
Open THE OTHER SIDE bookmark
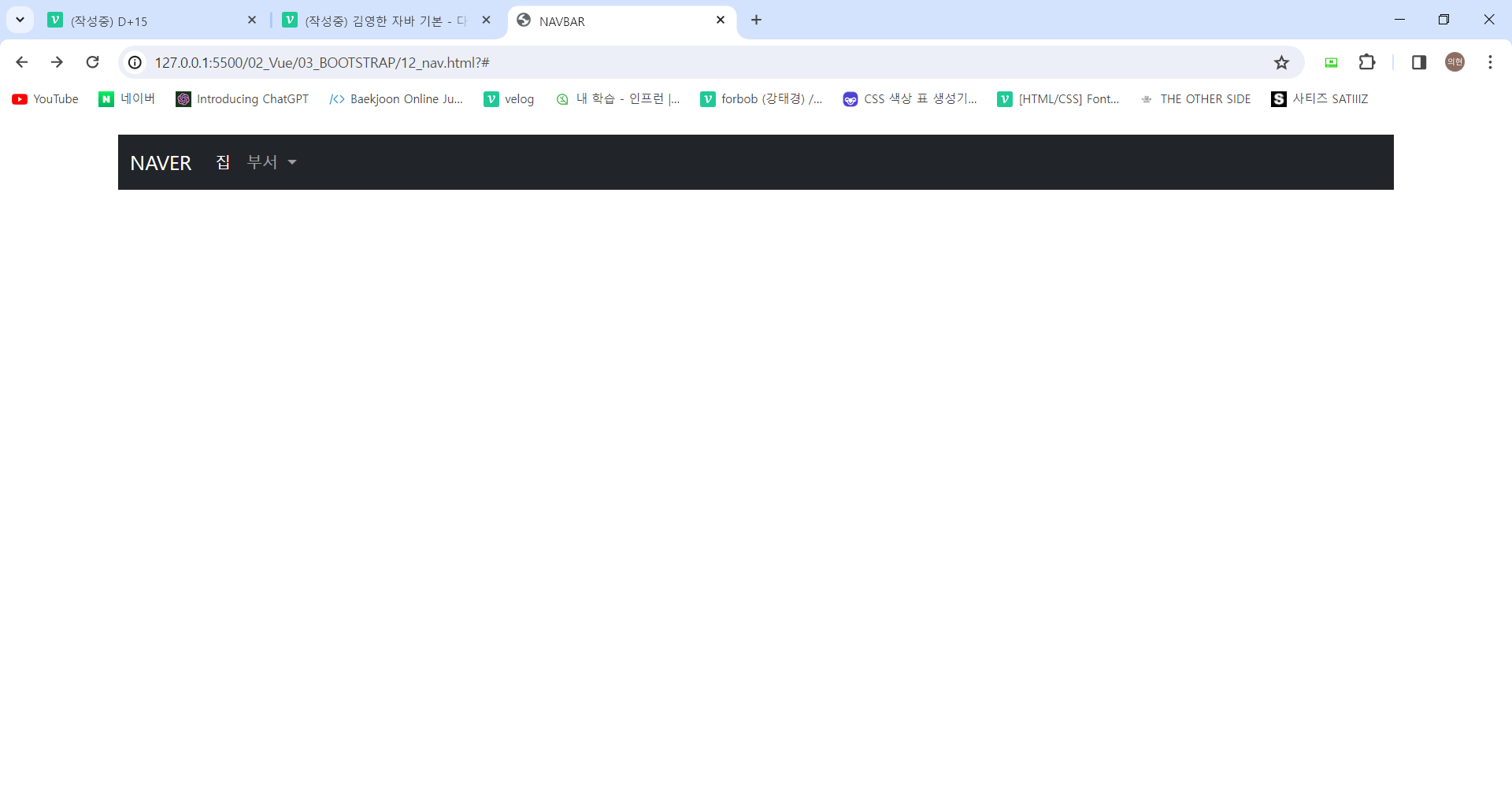click(1195, 98)
